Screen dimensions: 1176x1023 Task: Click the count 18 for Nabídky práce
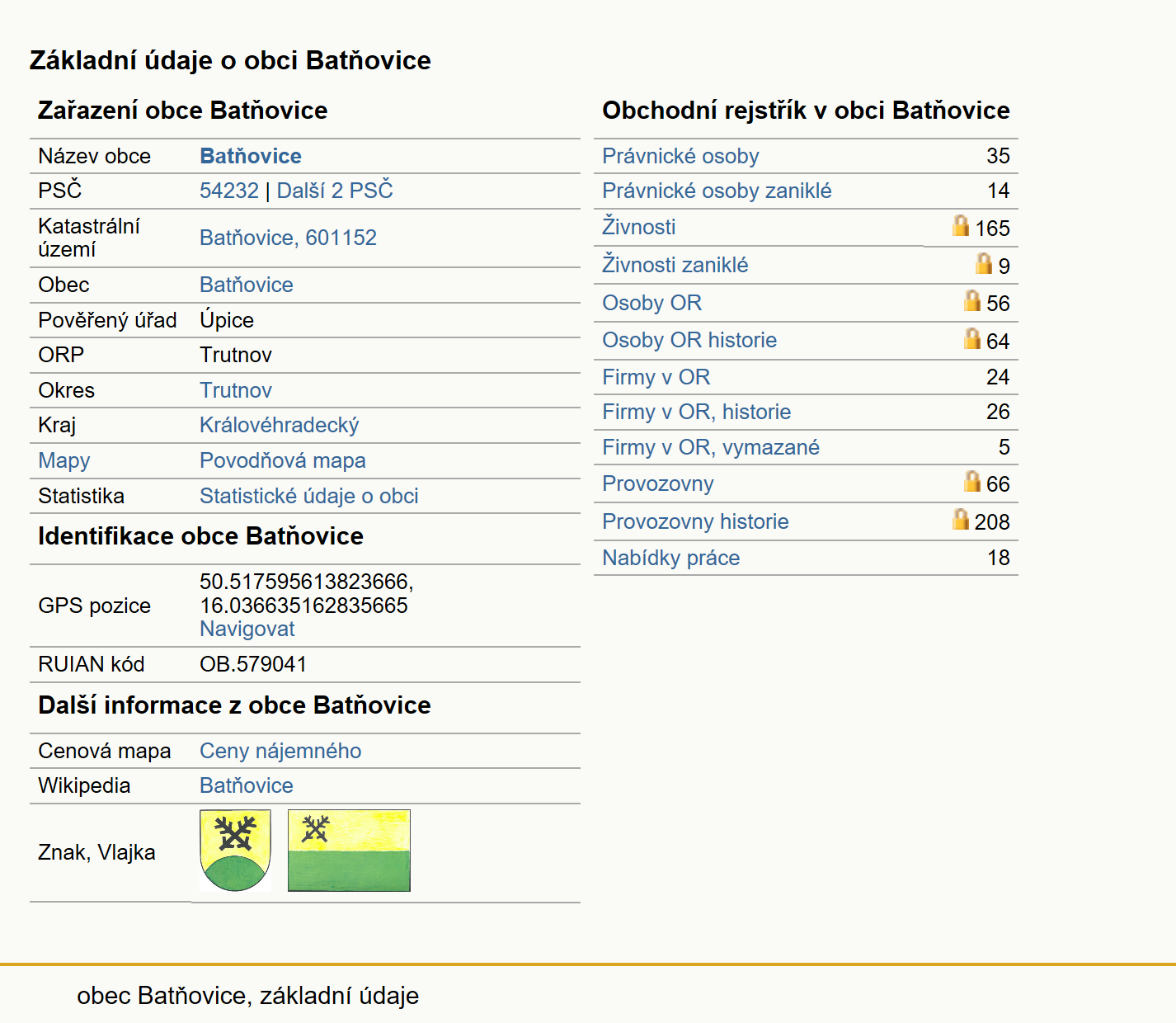click(x=999, y=558)
